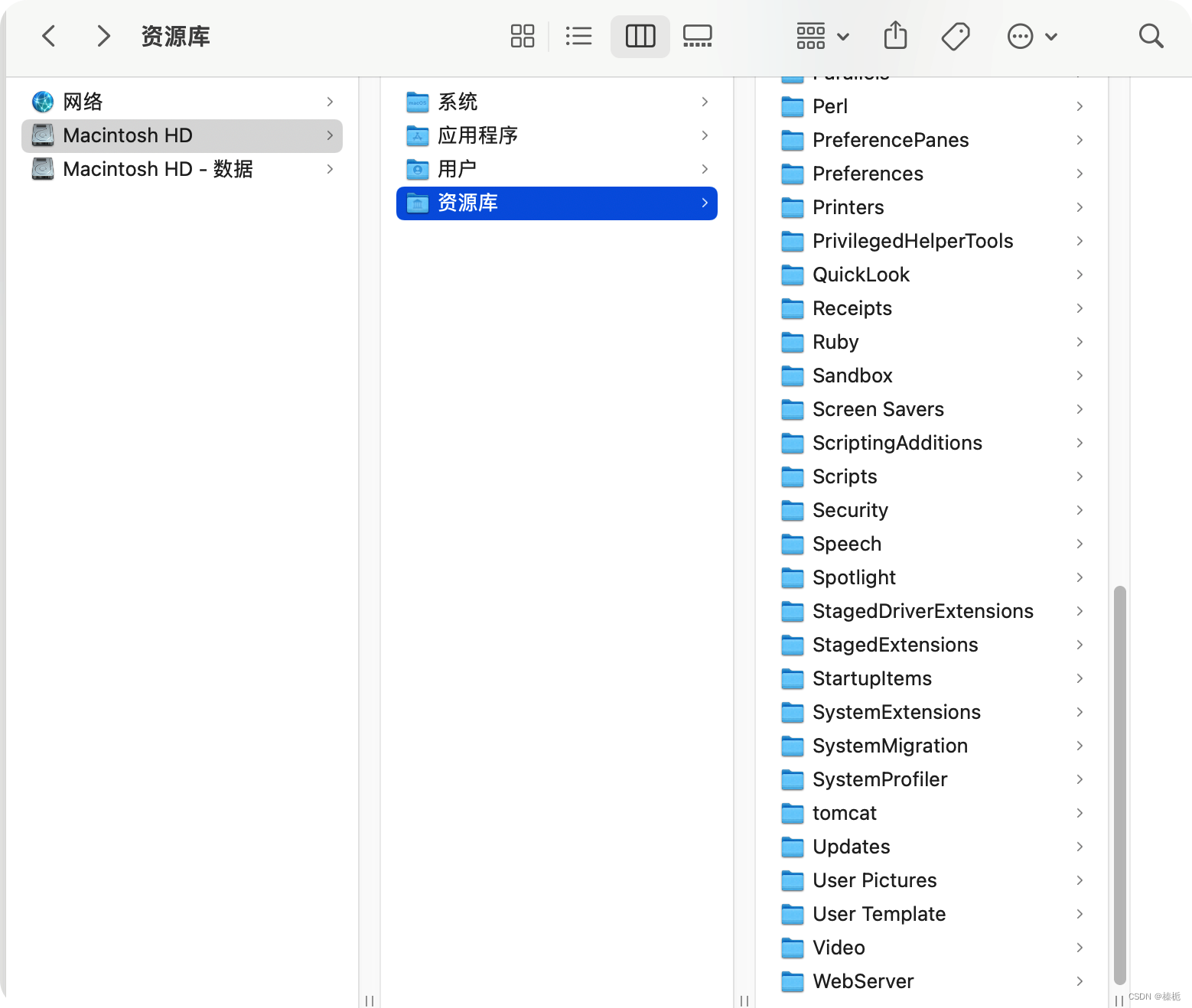The height and width of the screenshot is (1008, 1192).
Task: Select the Ruby folder
Action: 932,342
